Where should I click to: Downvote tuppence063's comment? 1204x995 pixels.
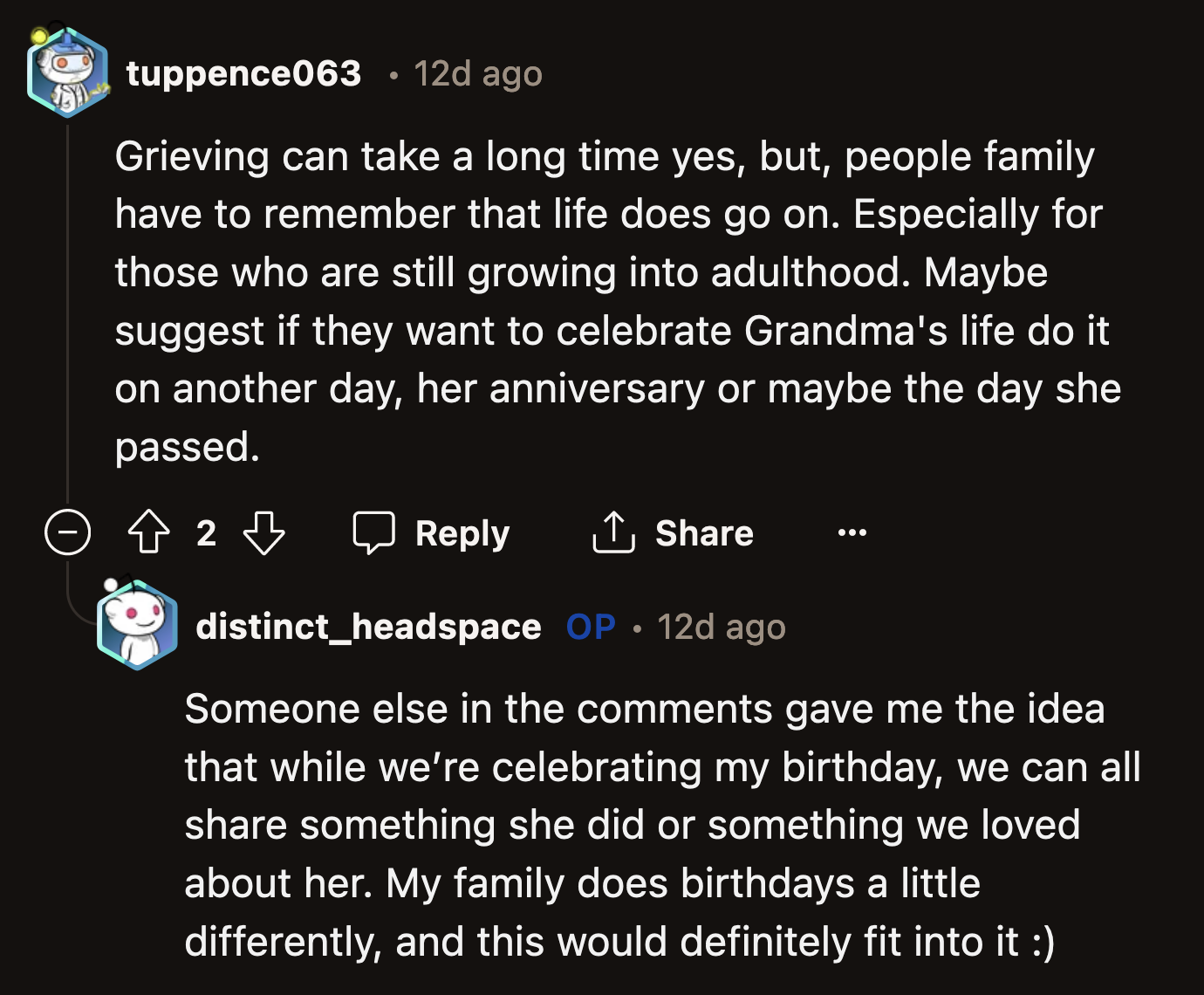pos(263,533)
